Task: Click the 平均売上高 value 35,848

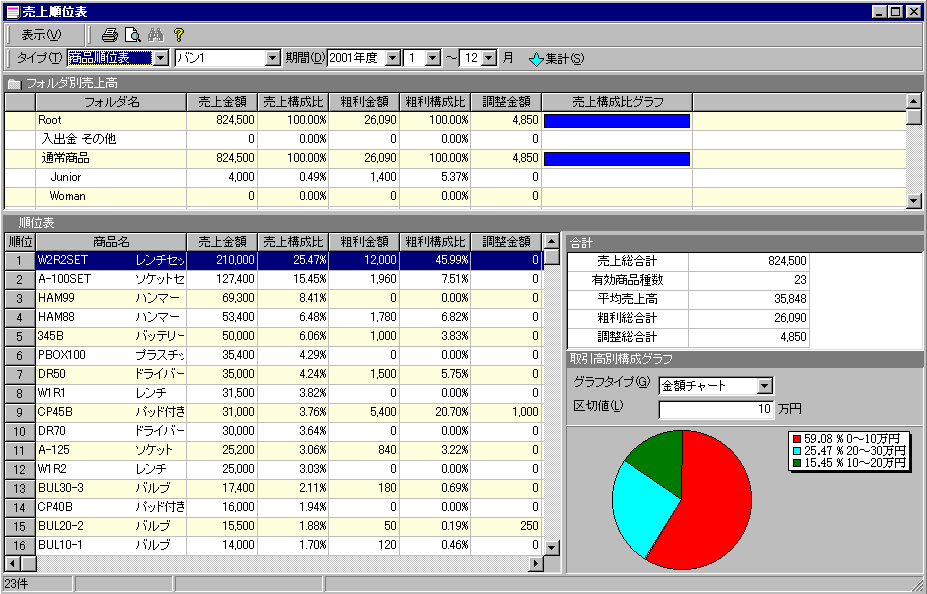Action: pyautogui.click(x=748, y=299)
